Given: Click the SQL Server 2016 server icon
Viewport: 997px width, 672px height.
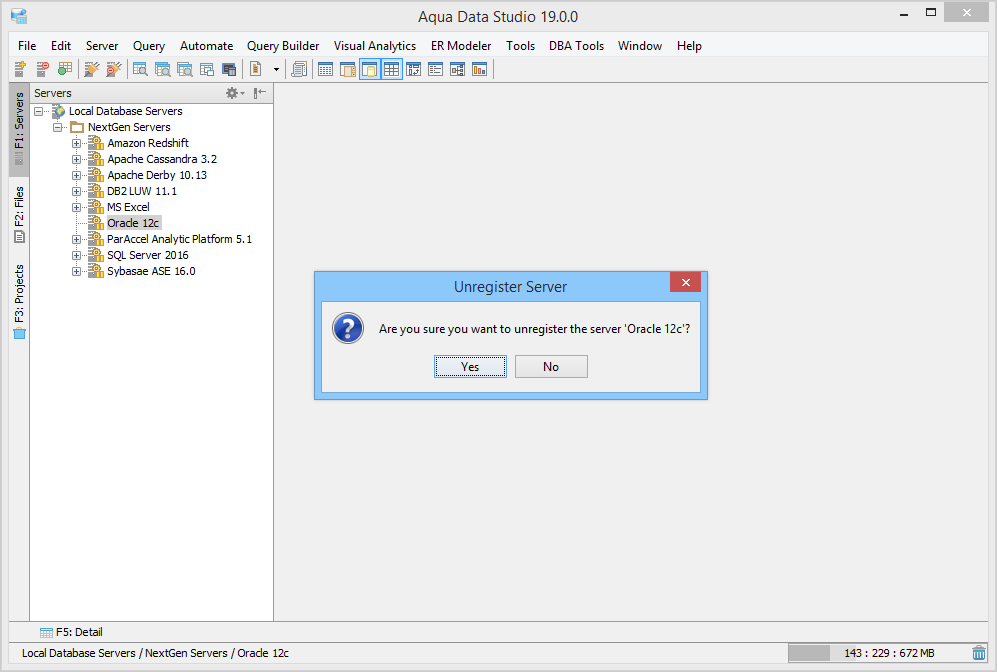Looking at the screenshot, I should (96, 255).
